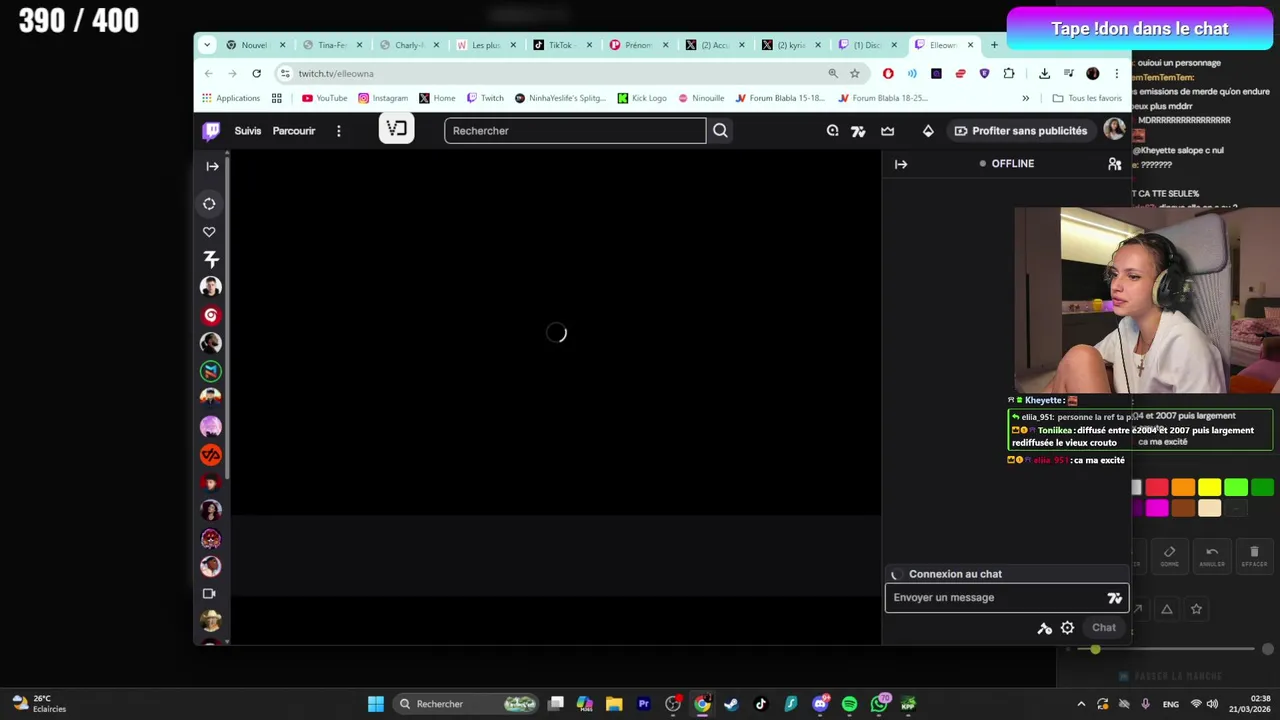Open the Ninouille bookmark
Image resolution: width=1280 pixels, height=720 pixels.
click(701, 98)
